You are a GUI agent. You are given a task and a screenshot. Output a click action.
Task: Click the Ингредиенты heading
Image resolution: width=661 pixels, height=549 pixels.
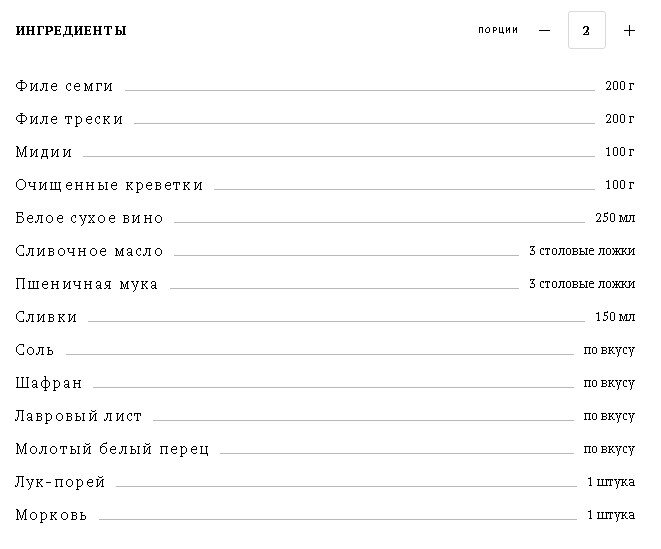tap(71, 31)
